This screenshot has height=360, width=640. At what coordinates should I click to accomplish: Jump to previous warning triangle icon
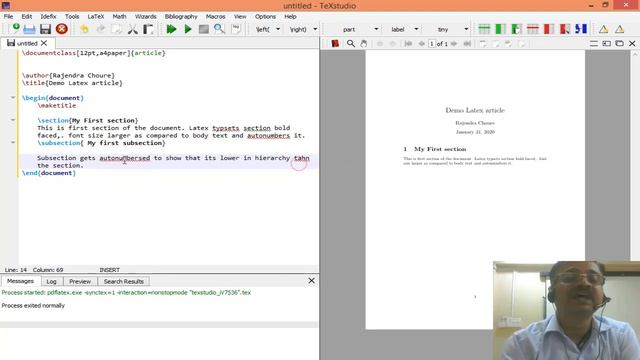pyautogui.click(x=603, y=29)
